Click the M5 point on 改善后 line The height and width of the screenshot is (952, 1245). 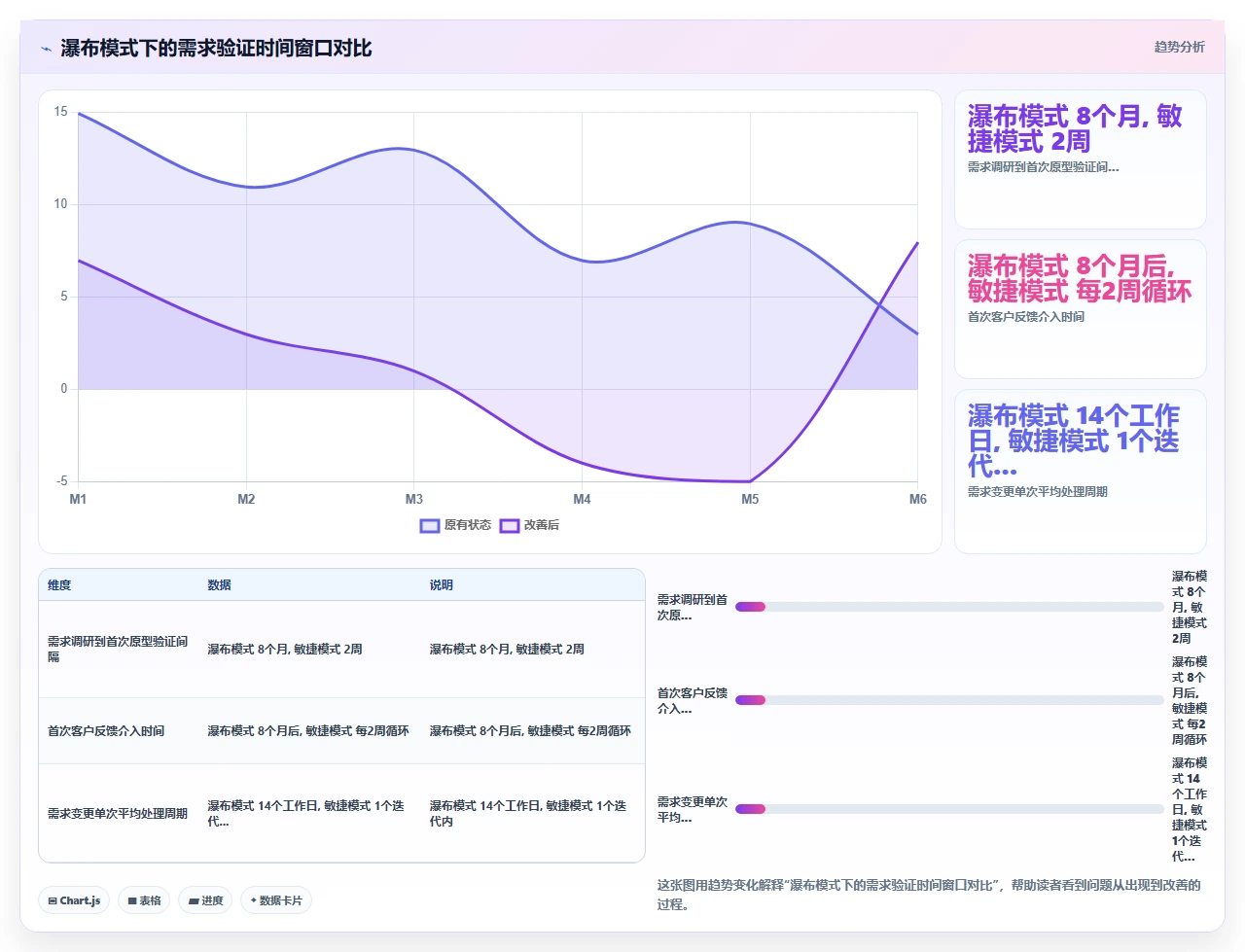pos(750,481)
